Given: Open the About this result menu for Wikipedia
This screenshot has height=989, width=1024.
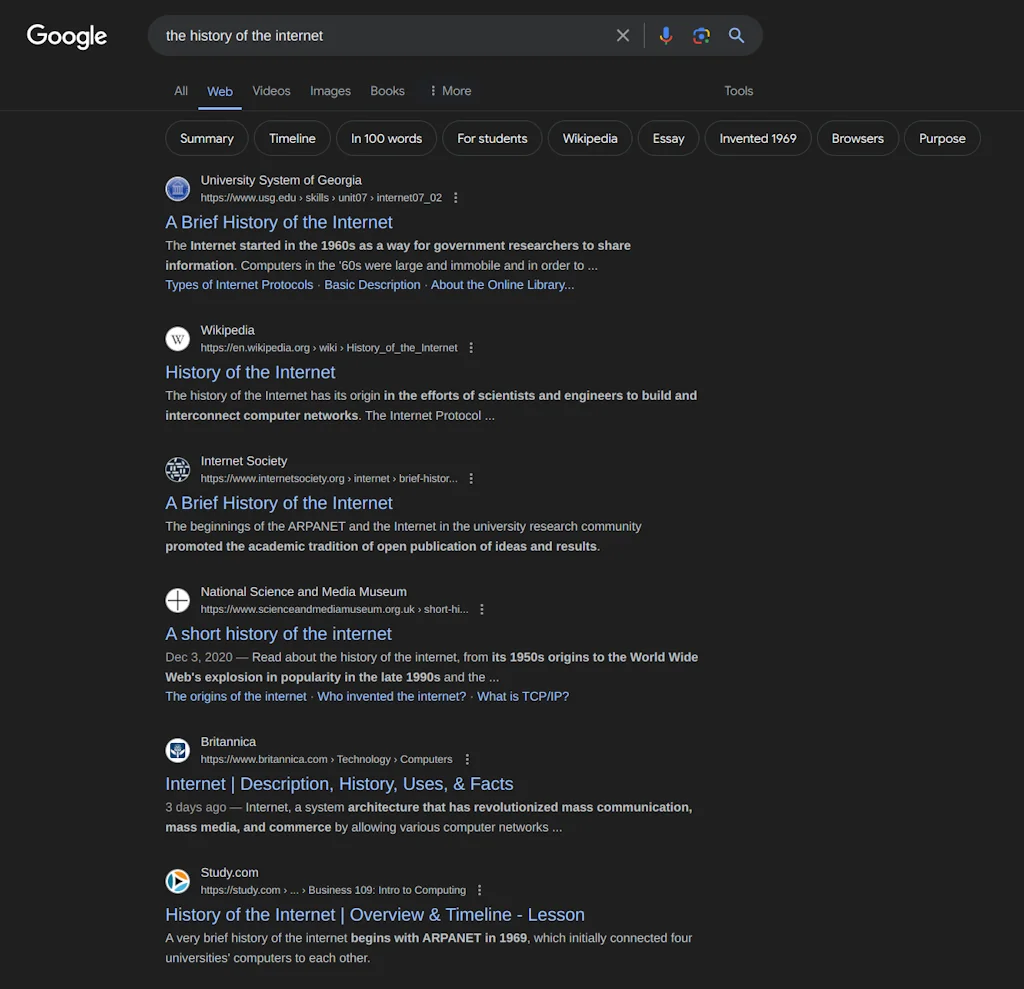Looking at the screenshot, I should [471, 347].
